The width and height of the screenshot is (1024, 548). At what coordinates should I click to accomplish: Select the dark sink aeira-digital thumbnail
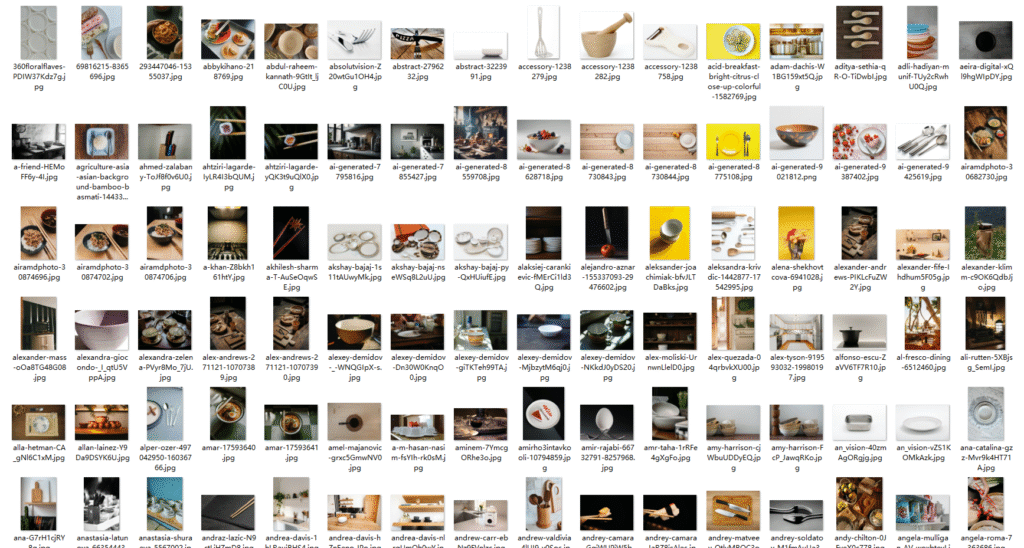985,40
